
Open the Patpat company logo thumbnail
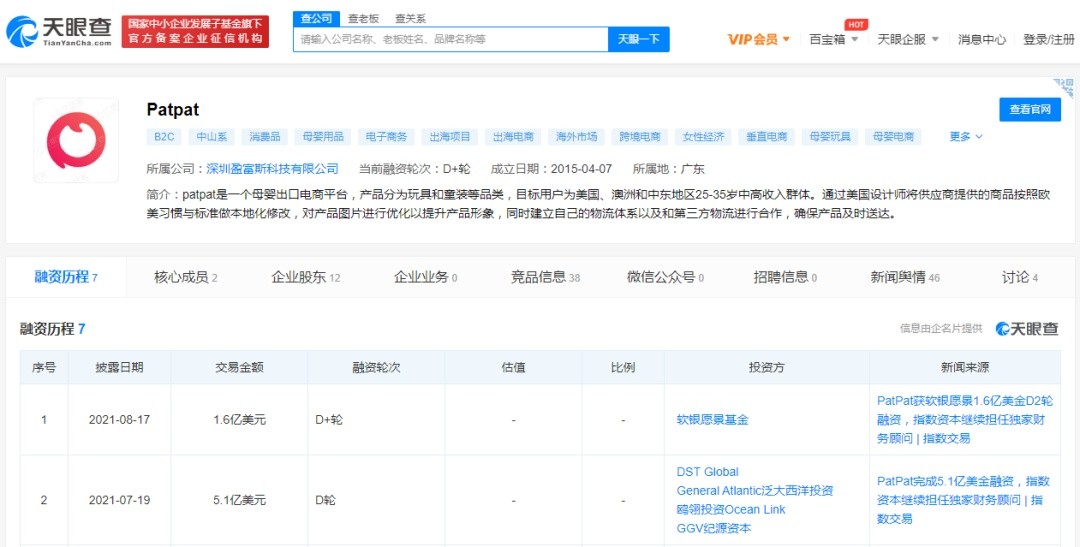pos(76,140)
